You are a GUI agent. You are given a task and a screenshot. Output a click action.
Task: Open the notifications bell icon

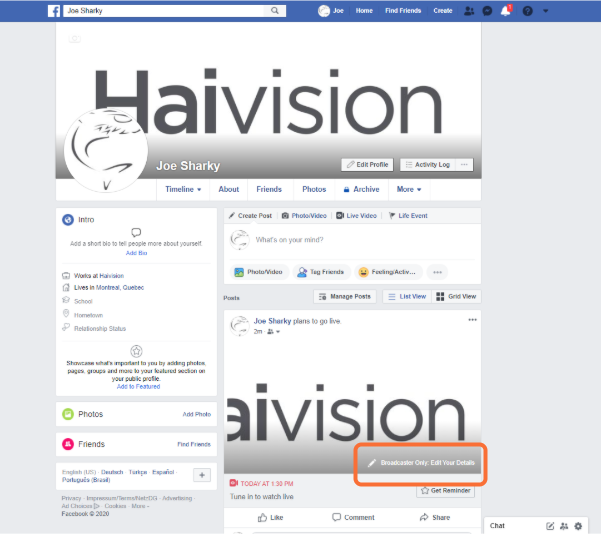506,11
